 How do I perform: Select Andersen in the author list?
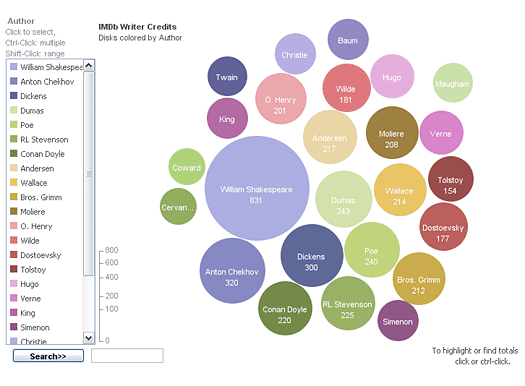point(32,168)
